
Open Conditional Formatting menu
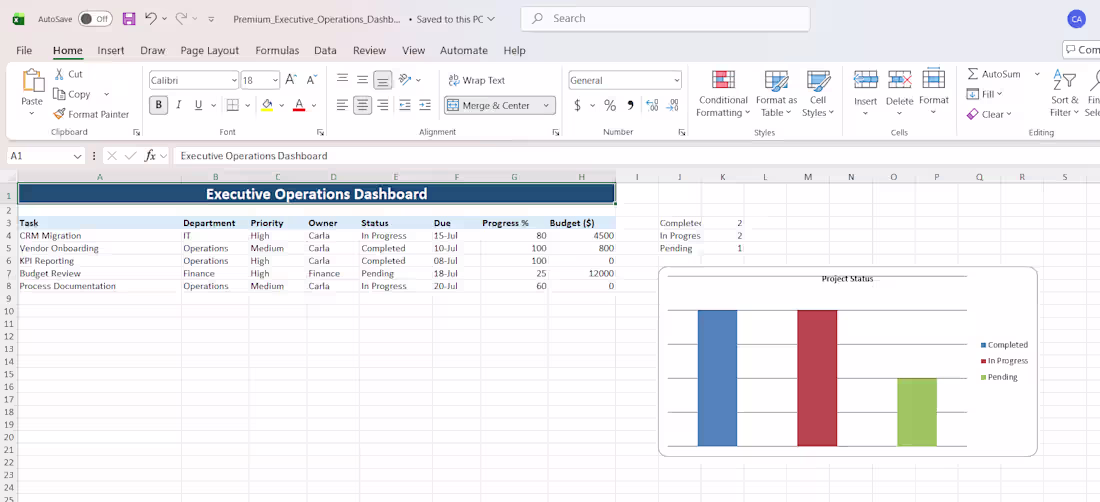pyautogui.click(x=723, y=93)
